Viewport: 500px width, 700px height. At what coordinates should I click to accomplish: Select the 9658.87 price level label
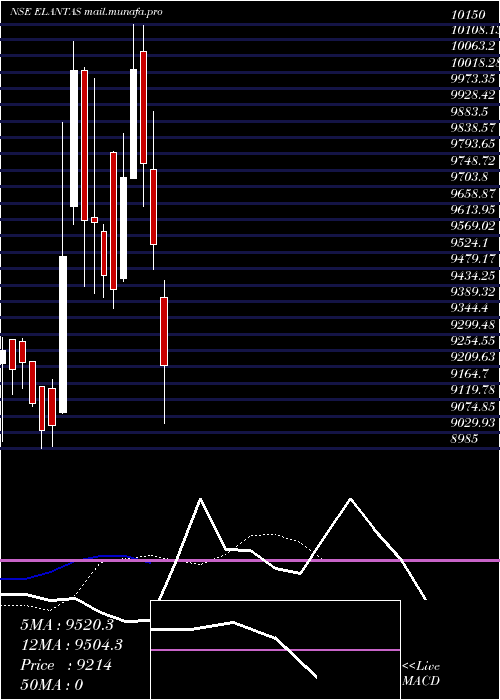tap(473, 193)
